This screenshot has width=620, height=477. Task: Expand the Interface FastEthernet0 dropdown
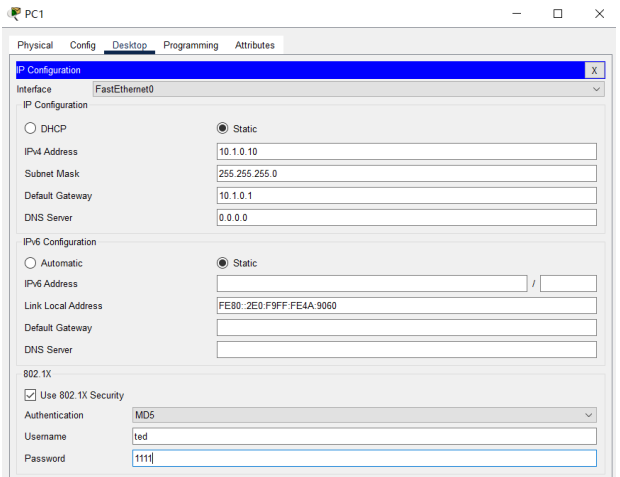point(348,89)
